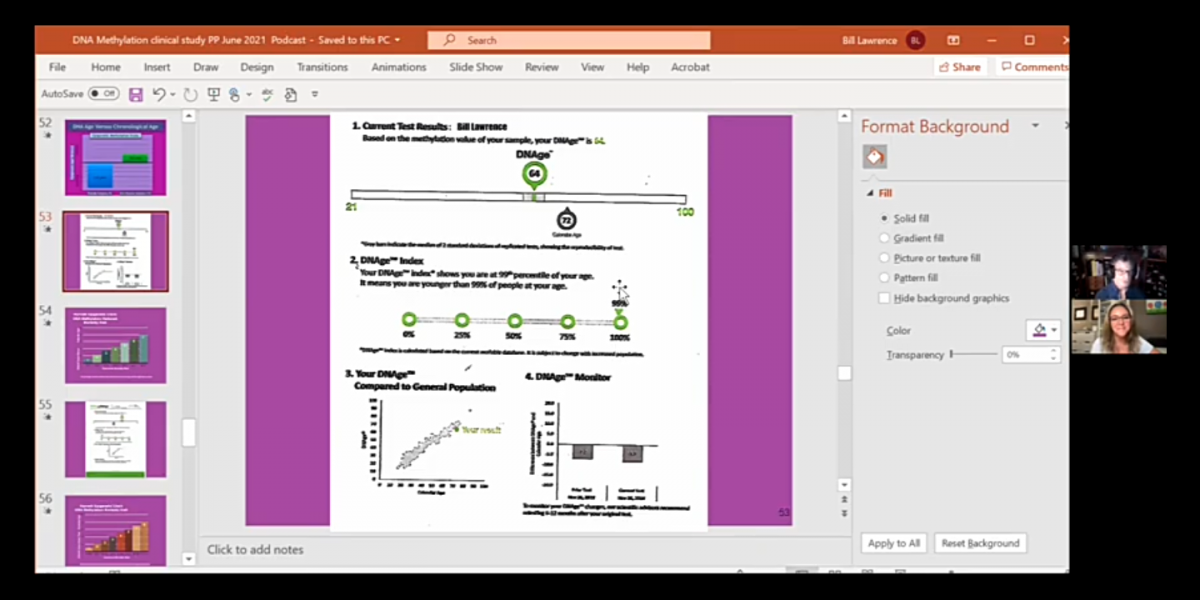Viewport: 1200px width, 600px height.
Task: Close the Format Background pane
Action: 1066,126
